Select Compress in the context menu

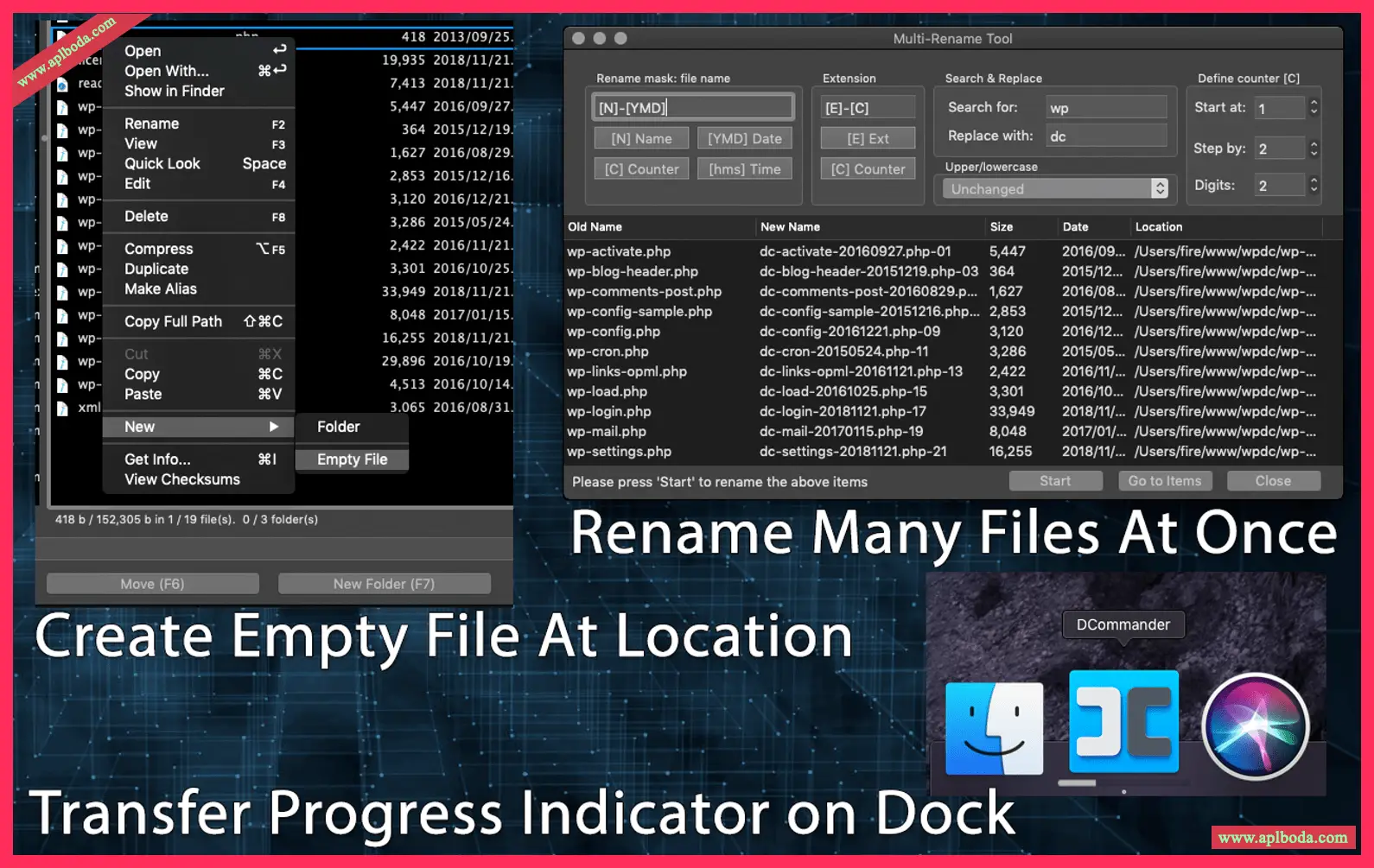[159, 249]
